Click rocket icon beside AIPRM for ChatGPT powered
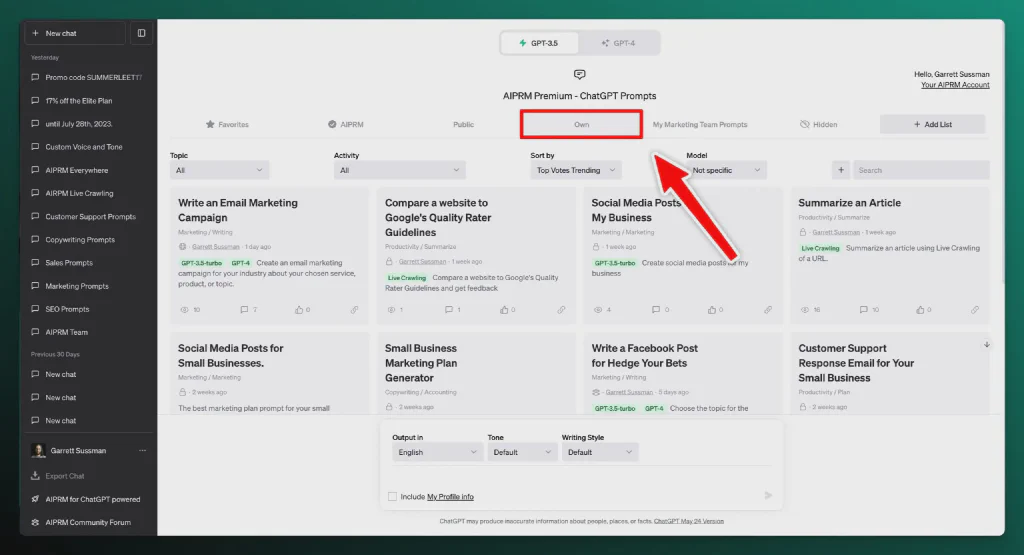The height and width of the screenshot is (555, 1024). click(x=35, y=499)
